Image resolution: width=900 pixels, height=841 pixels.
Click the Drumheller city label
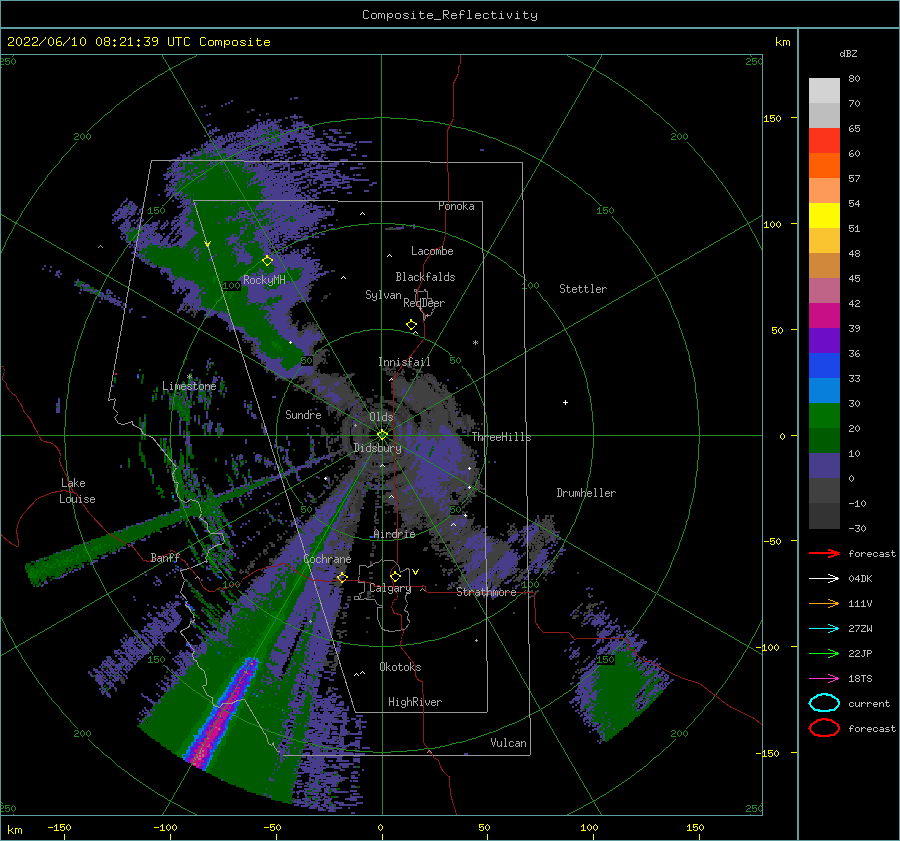click(586, 493)
